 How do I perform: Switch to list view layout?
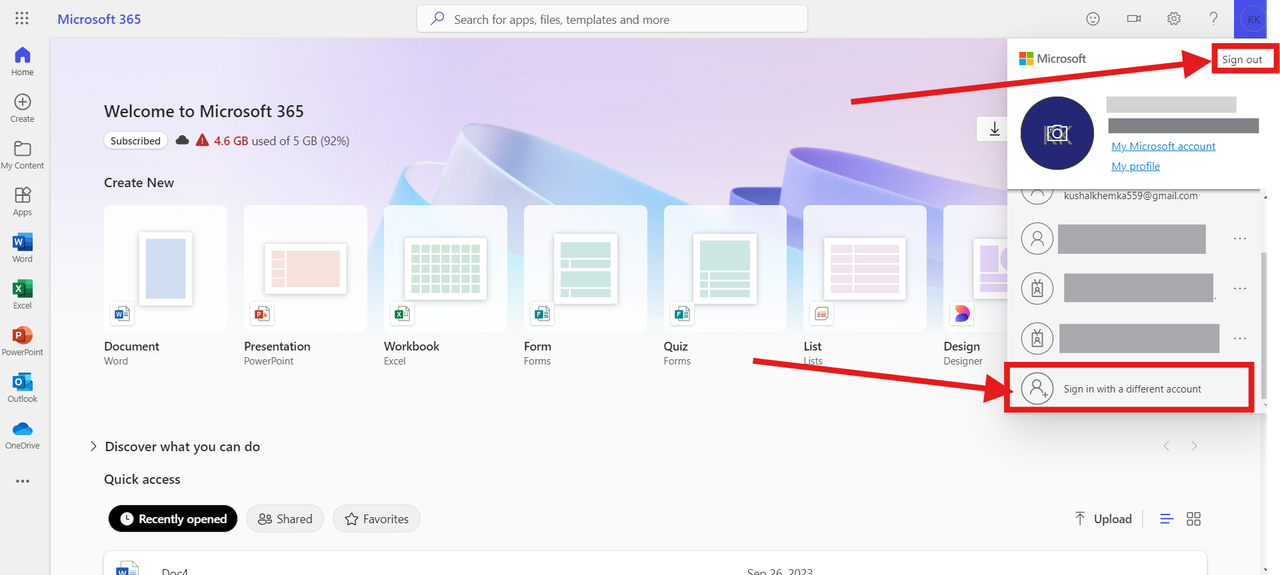[1166, 519]
